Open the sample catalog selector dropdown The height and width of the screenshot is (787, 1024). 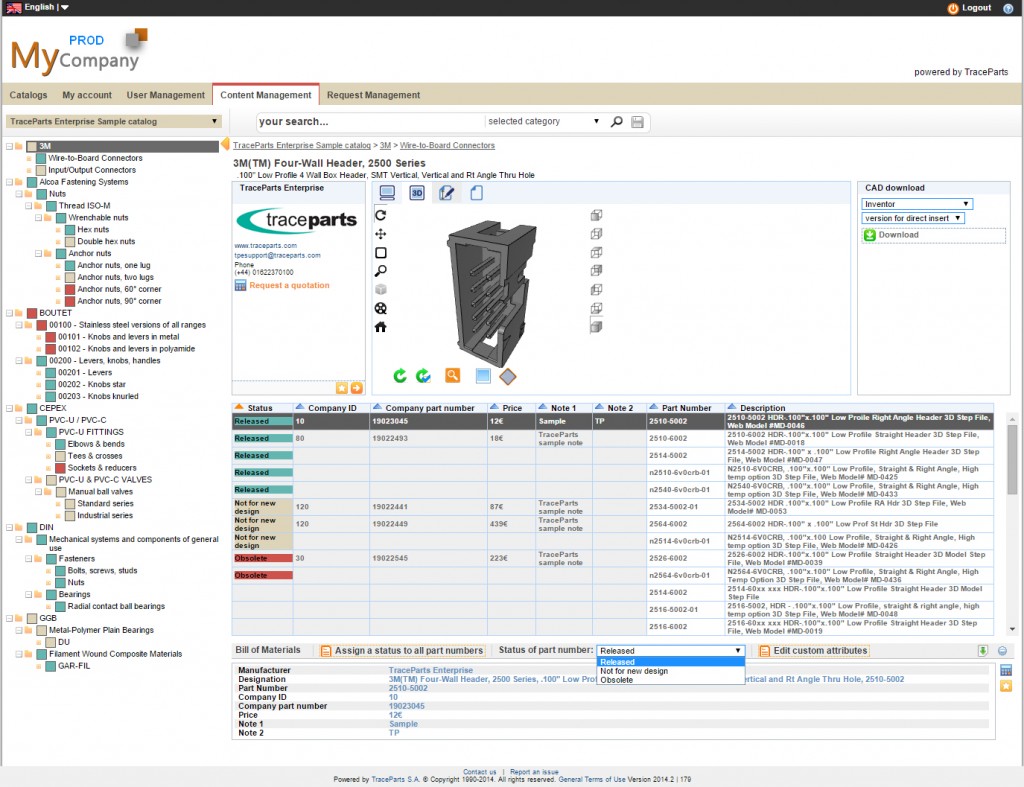113,121
